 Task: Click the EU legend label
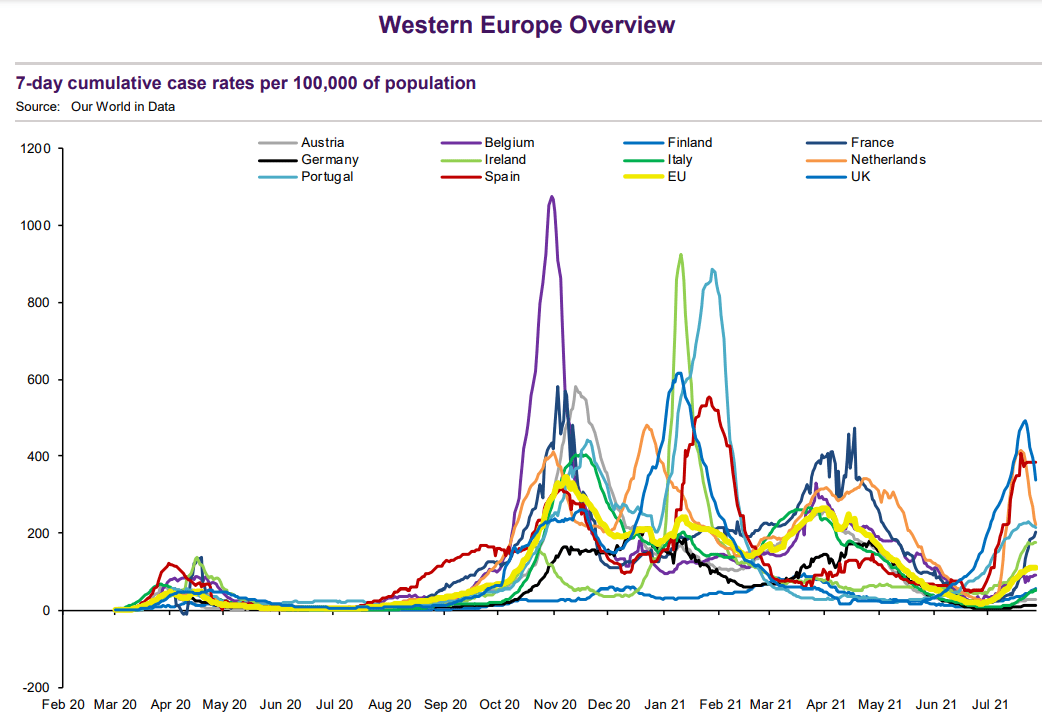point(677,177)
